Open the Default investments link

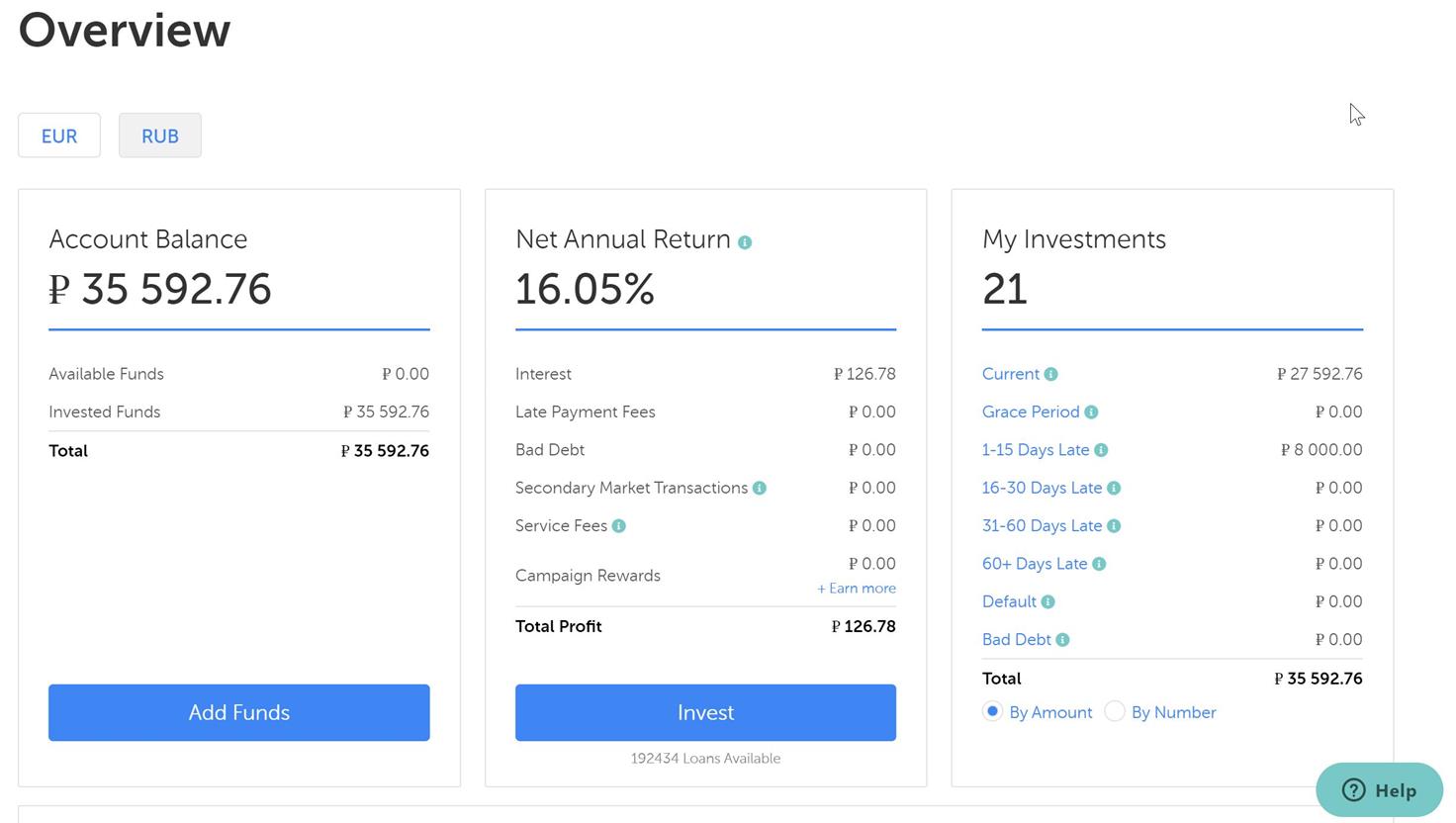point(1009,601)
